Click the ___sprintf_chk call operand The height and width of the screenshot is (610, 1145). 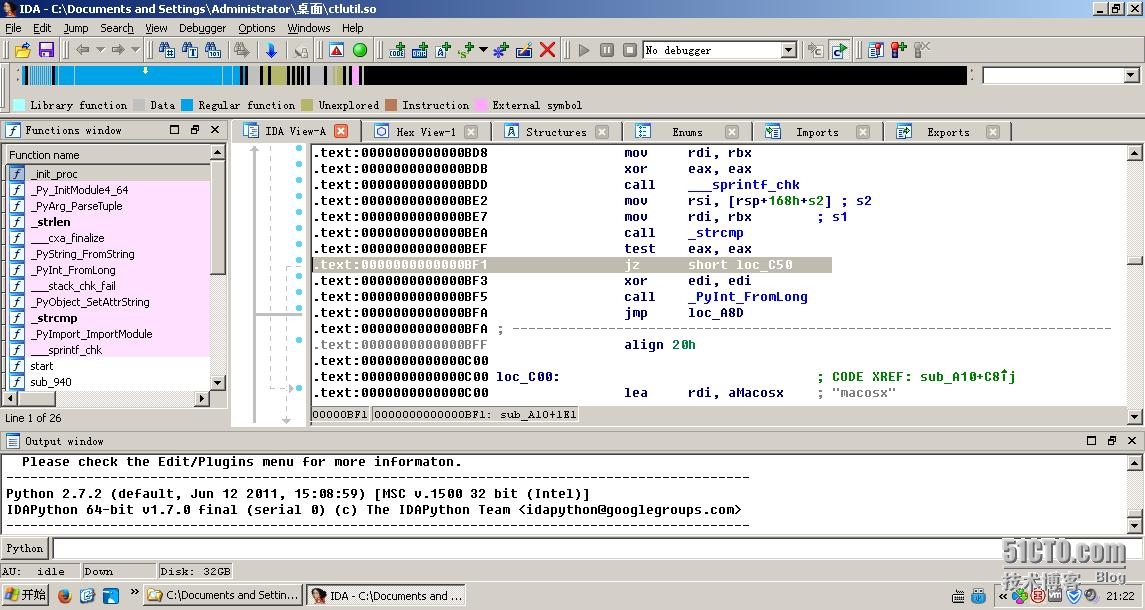743,185
